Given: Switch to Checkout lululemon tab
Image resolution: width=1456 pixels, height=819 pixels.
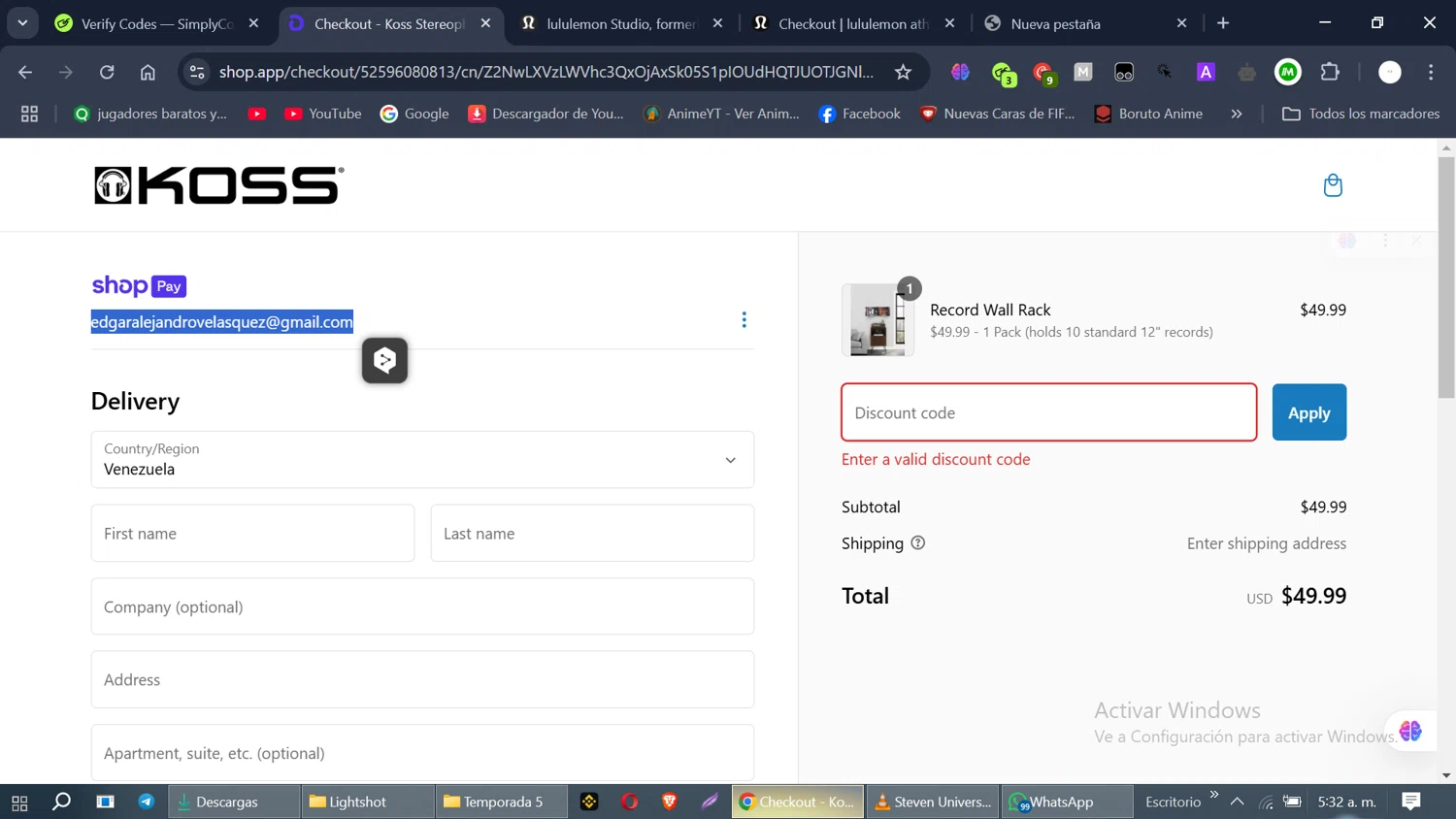Looking at the screenshot, I should pos(854,23).
